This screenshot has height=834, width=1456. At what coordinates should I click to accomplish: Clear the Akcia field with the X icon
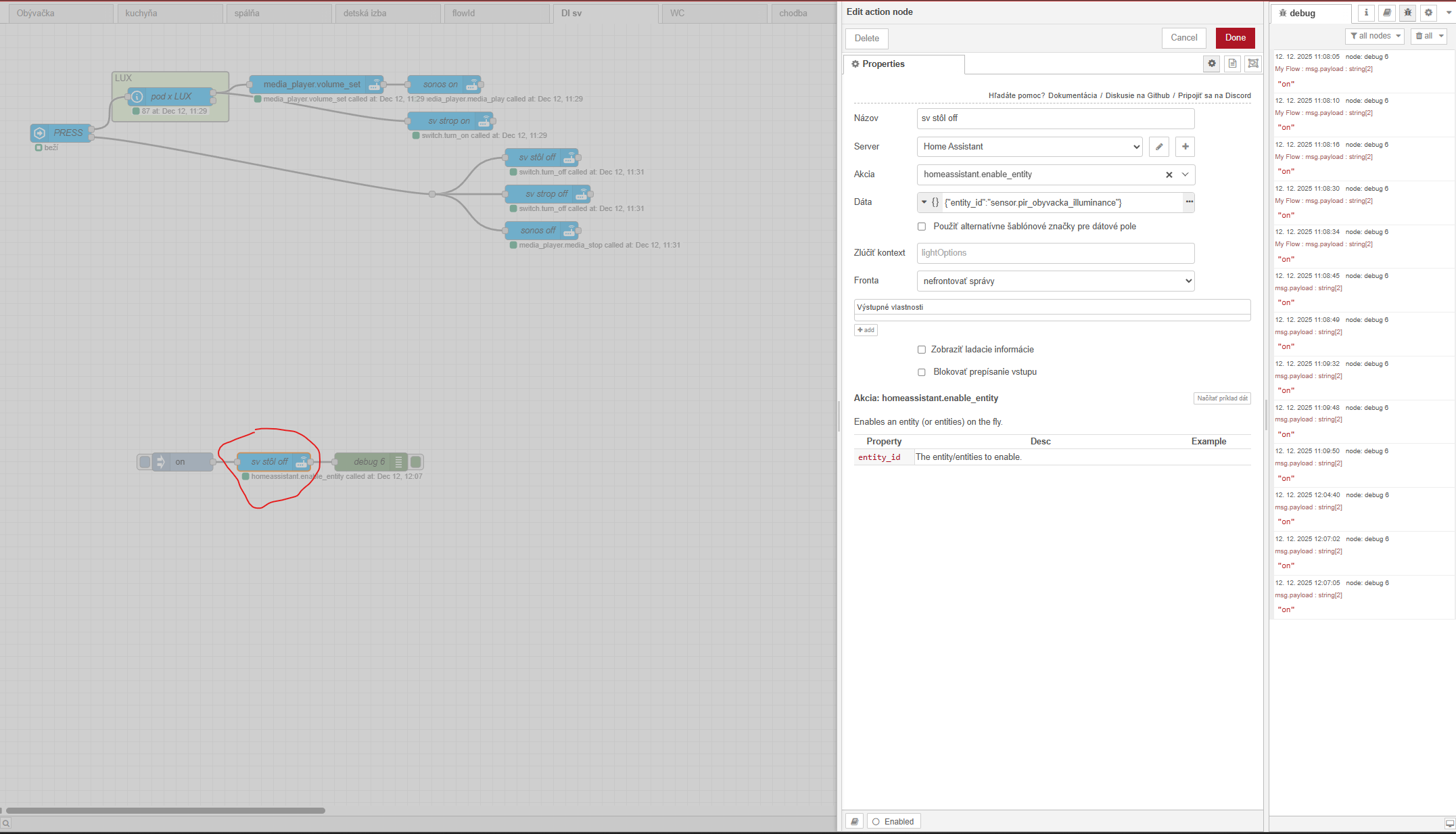coord(1169,175)
